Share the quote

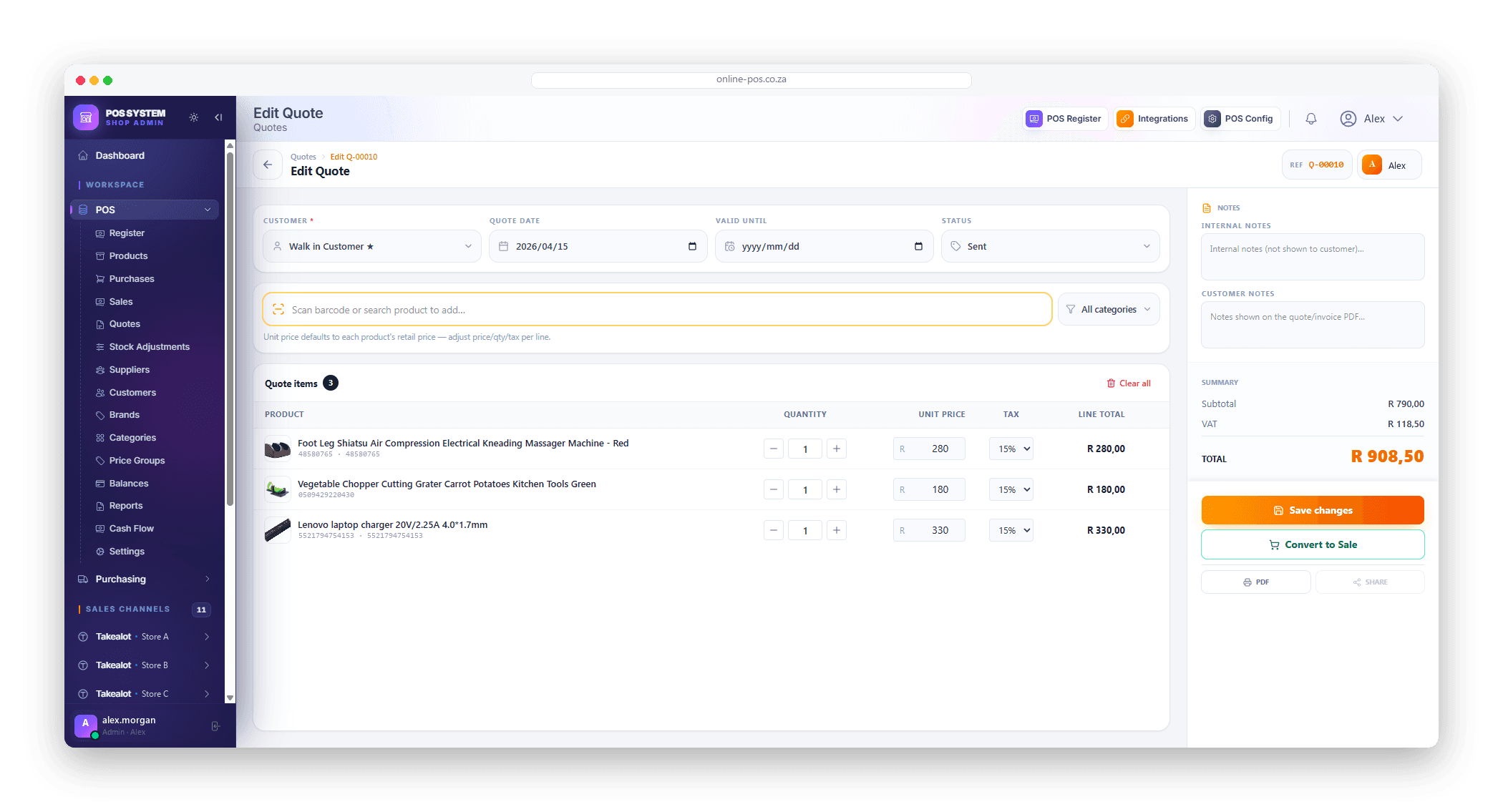pyautogui.click(x=1370, y=582)
